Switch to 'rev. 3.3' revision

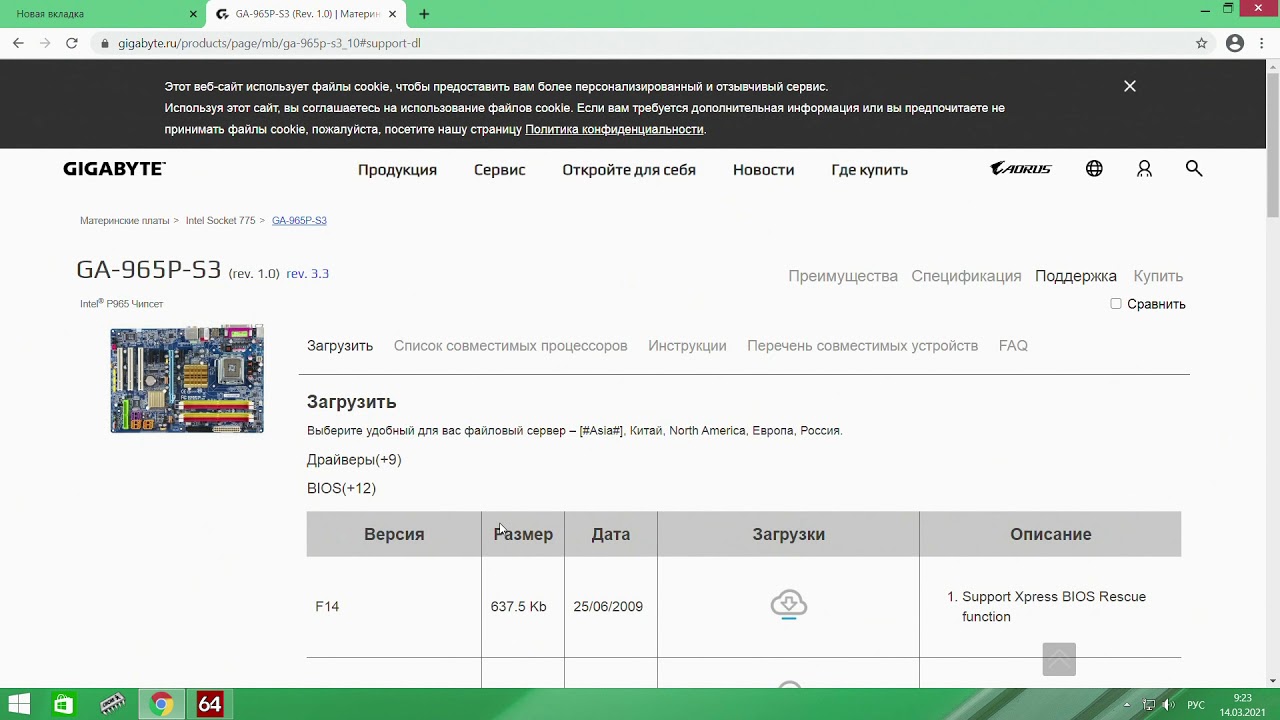tap(307, 273)
